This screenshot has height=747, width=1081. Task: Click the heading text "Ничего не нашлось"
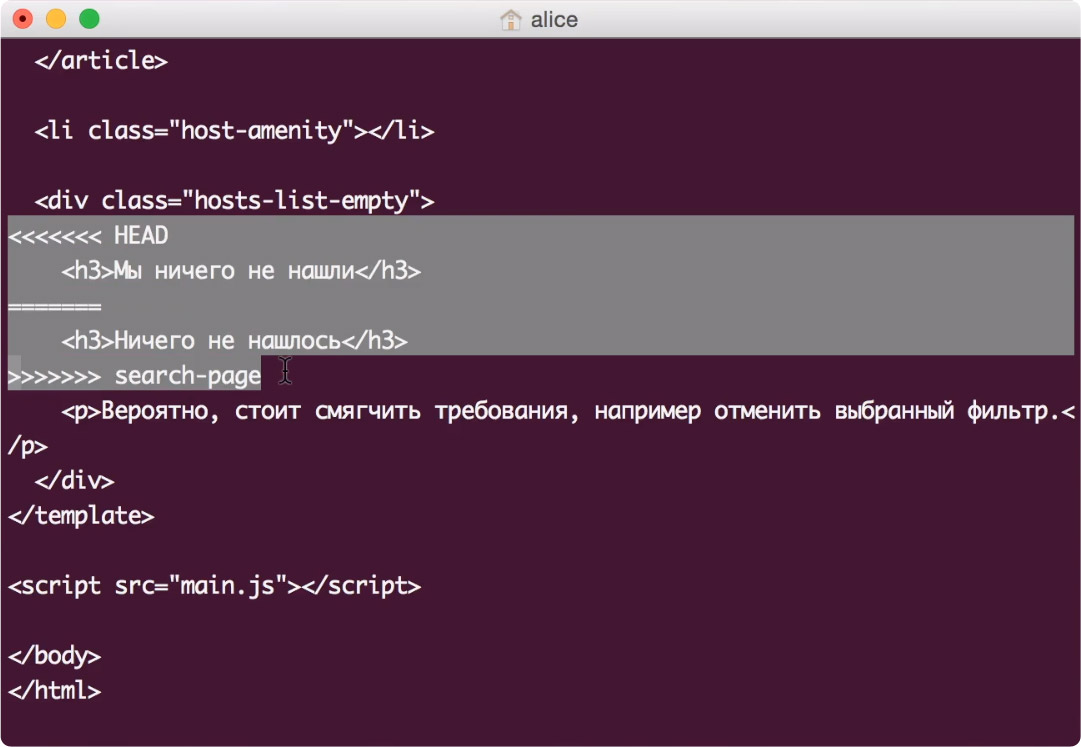click(x=227, y=341)
